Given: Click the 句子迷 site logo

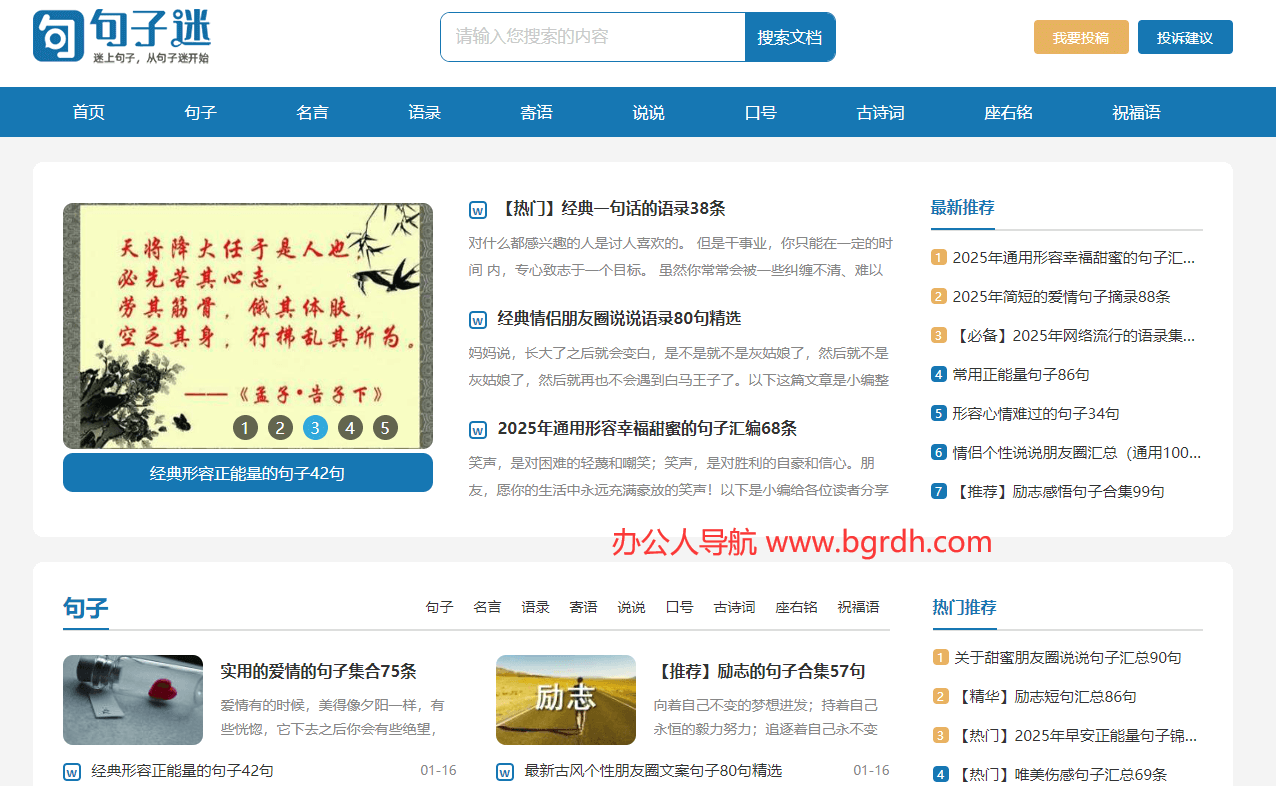Looking at the screenshot, I should click(x=121, y=36).
